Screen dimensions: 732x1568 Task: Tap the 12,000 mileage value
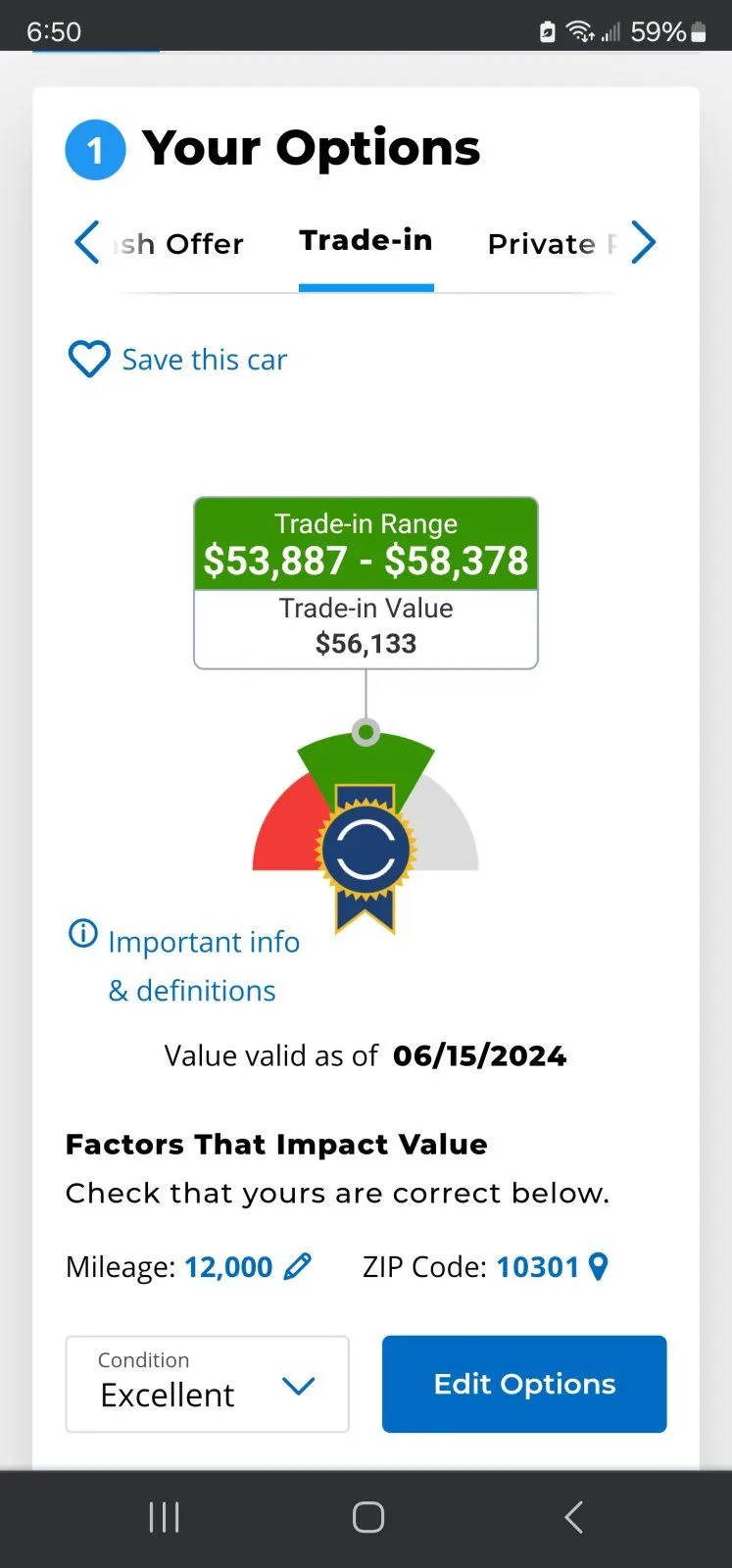pyautogui.click(x=228, y=1267)
